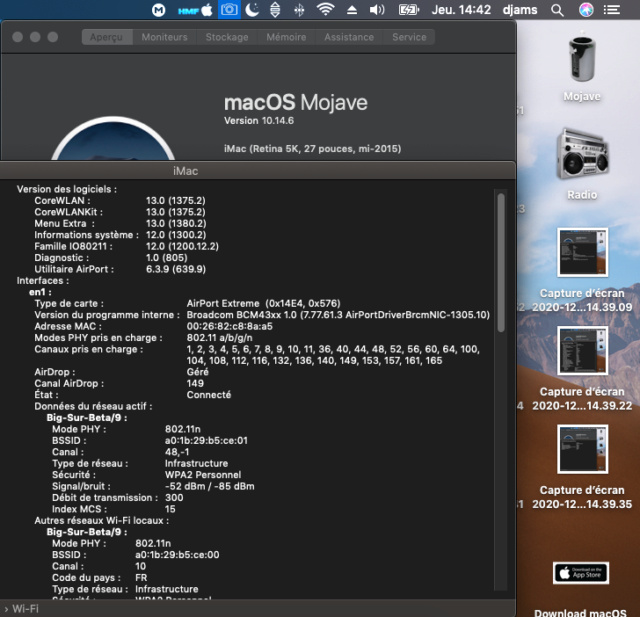Open the battery status menu
640x617 pixels.
(409, 10)
